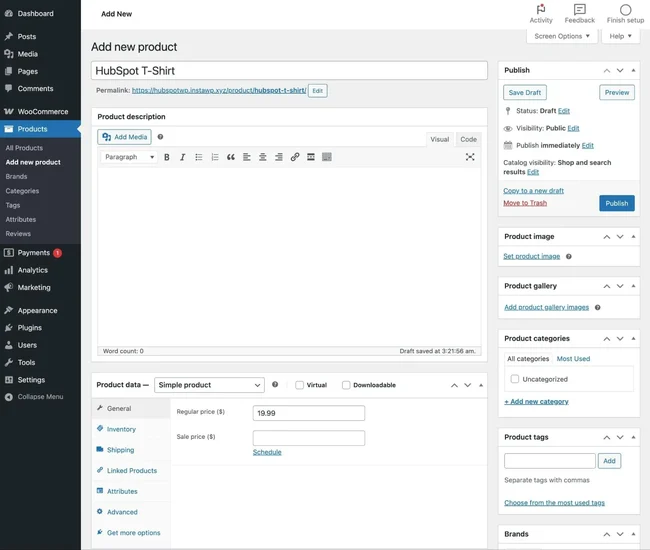Expand the Screen Options panel
Viewport: 650px width, 550px height.
click(563, 36)
